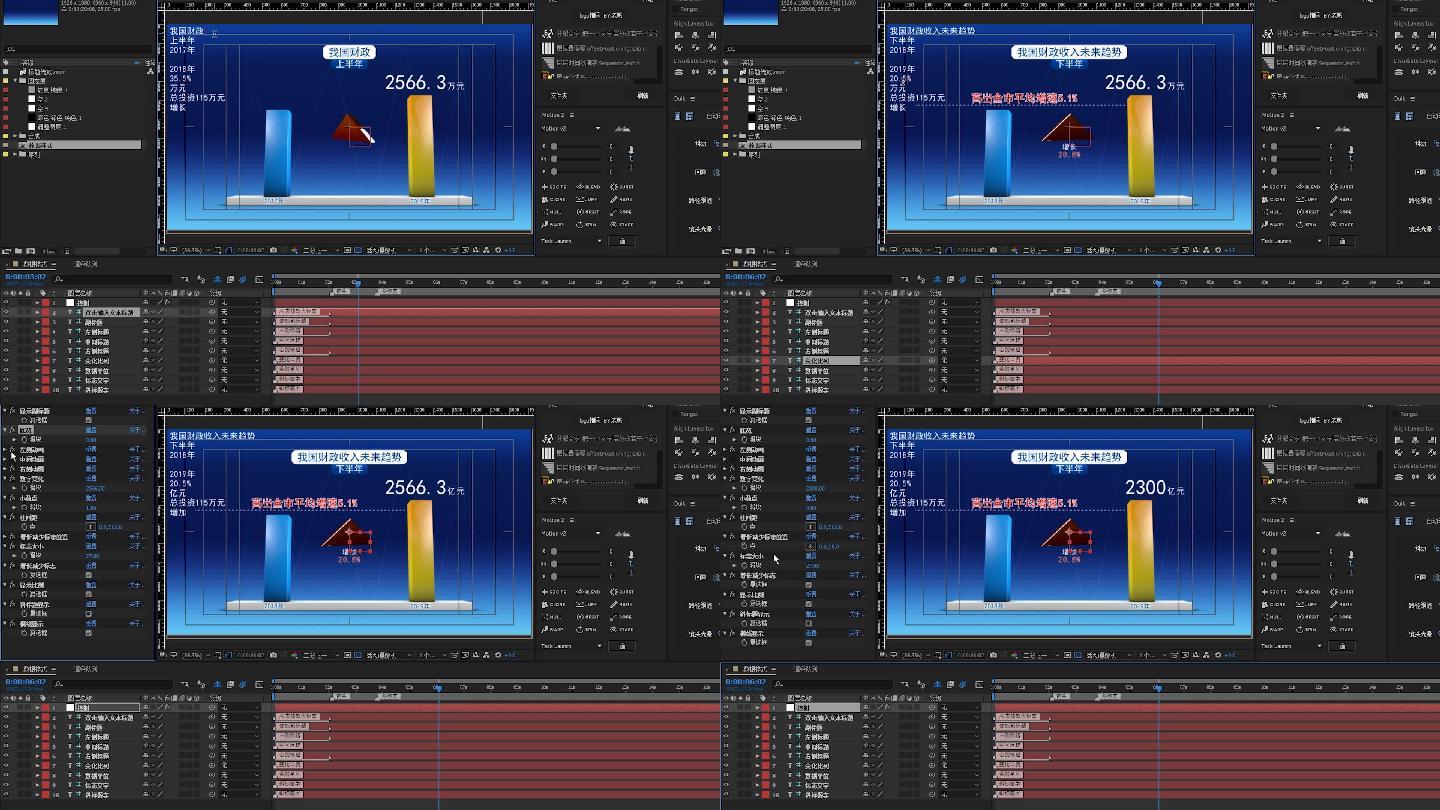Select SPIN tool in top-left Motion panel
1440x810 pixels.
tap(587, 224)
